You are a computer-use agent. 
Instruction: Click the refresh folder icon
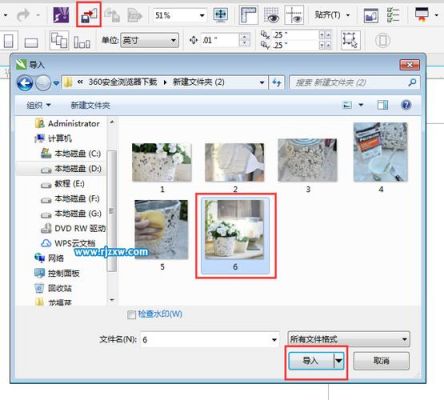(277, 82)
